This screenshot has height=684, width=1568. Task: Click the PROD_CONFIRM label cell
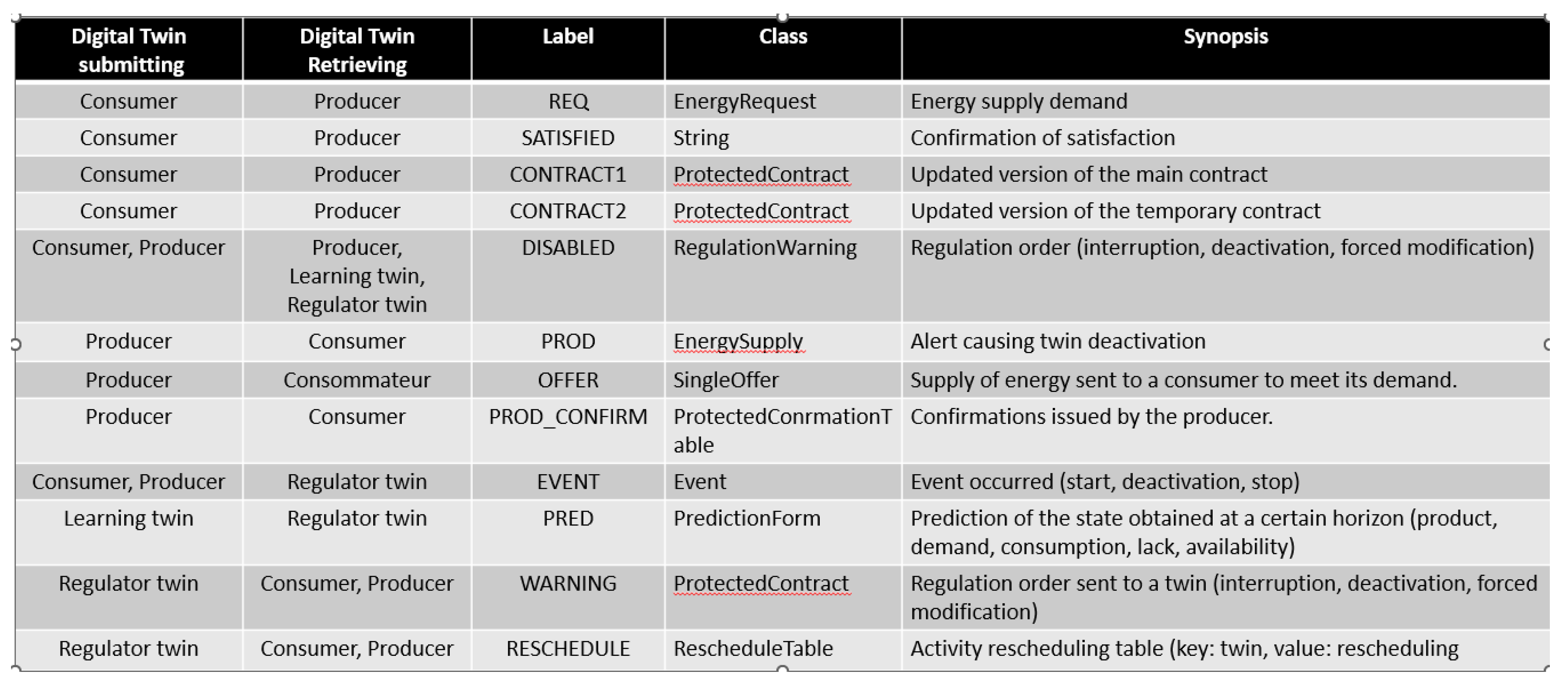(567, 417)
